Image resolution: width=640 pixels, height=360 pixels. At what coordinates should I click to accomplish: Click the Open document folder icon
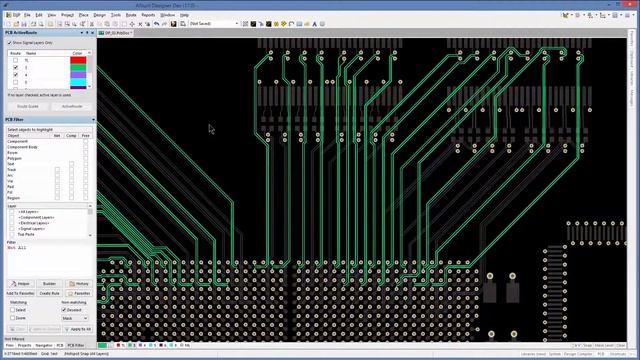[x=16, y=24]
